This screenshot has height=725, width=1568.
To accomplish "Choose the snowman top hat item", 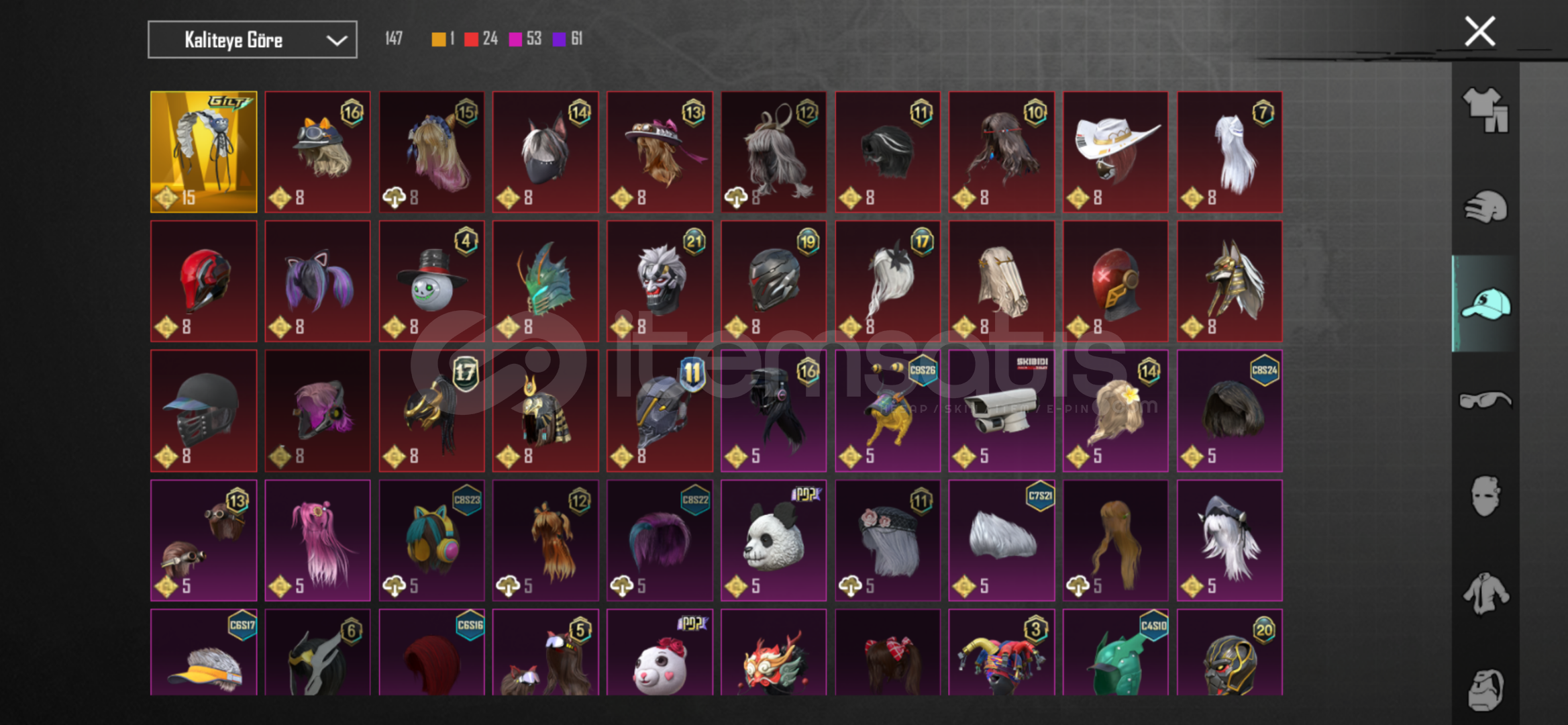I will [x=431, y=281].
